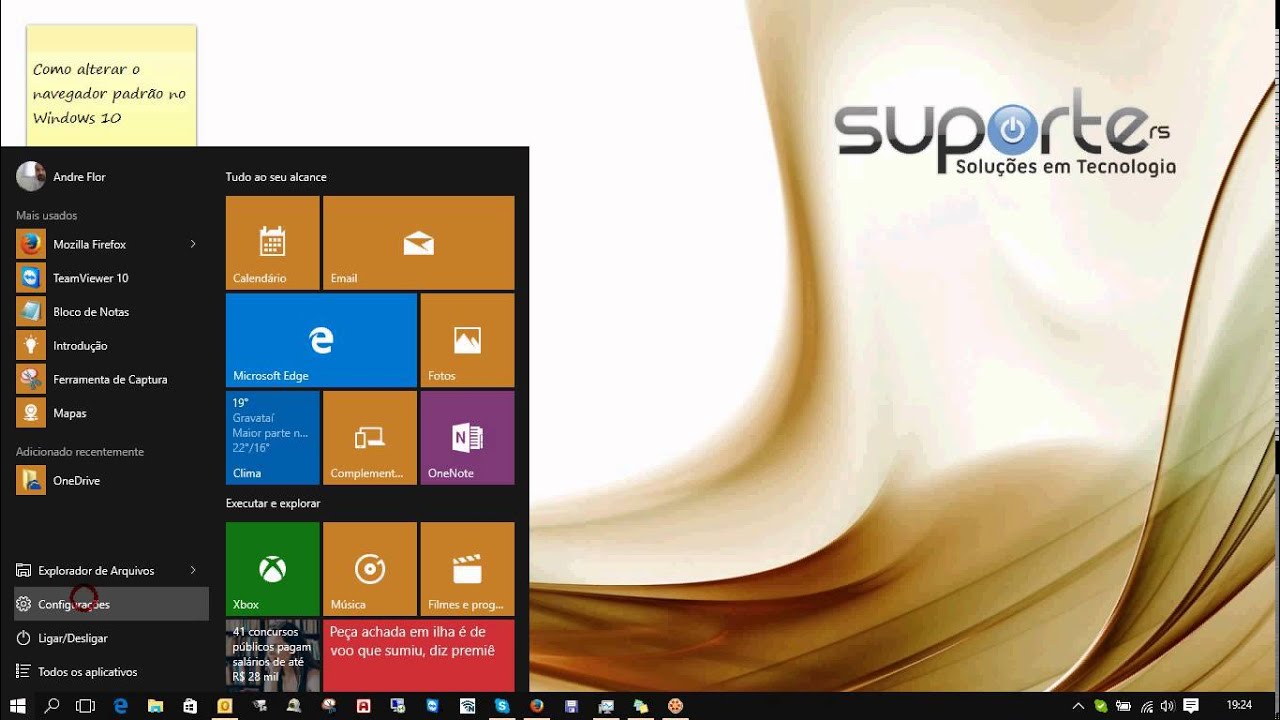Click the battery power tray icon
Screen dimensions: 1280x720
coord(1123,705)
